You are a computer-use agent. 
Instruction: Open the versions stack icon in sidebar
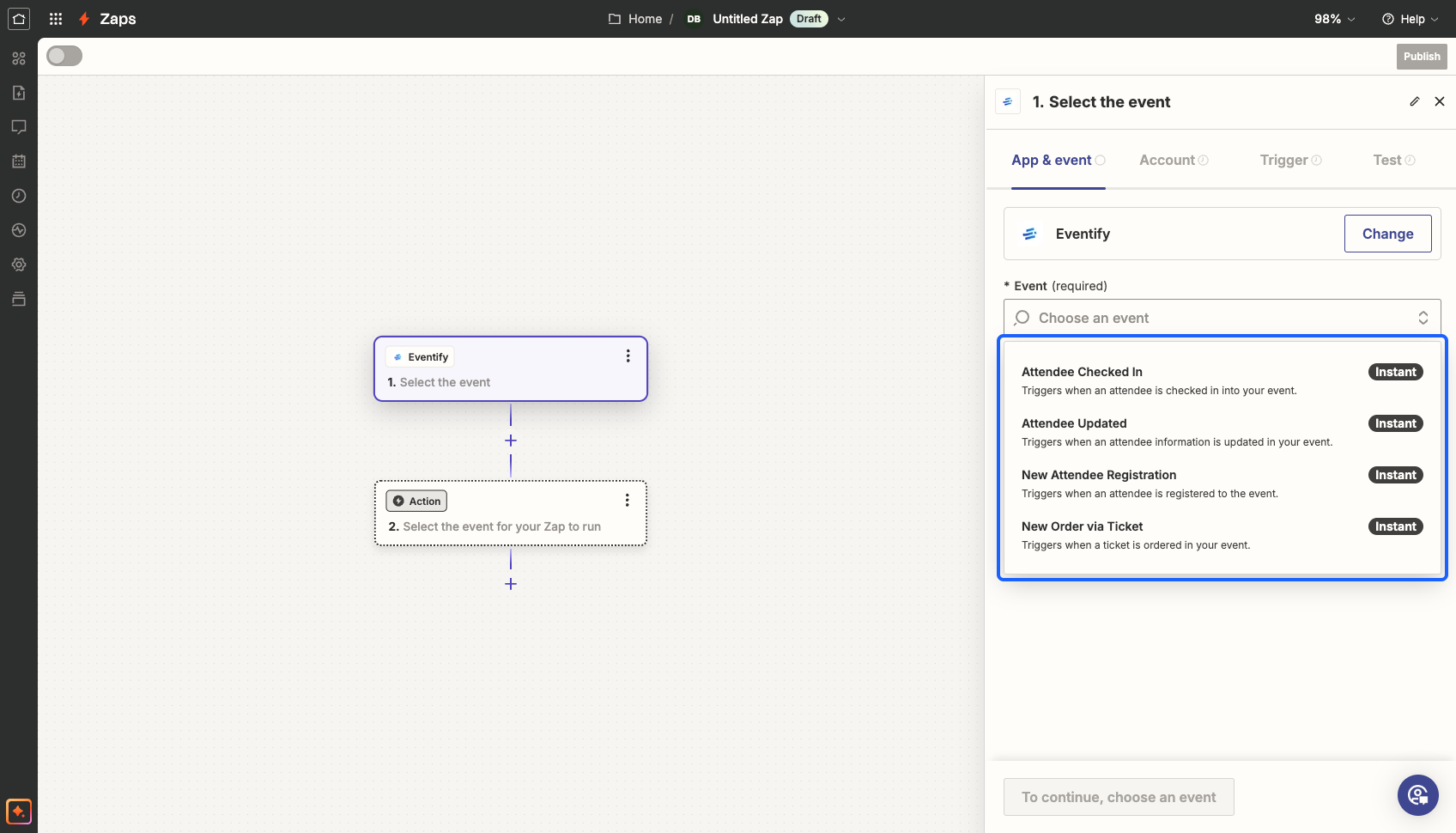(19, 299)
